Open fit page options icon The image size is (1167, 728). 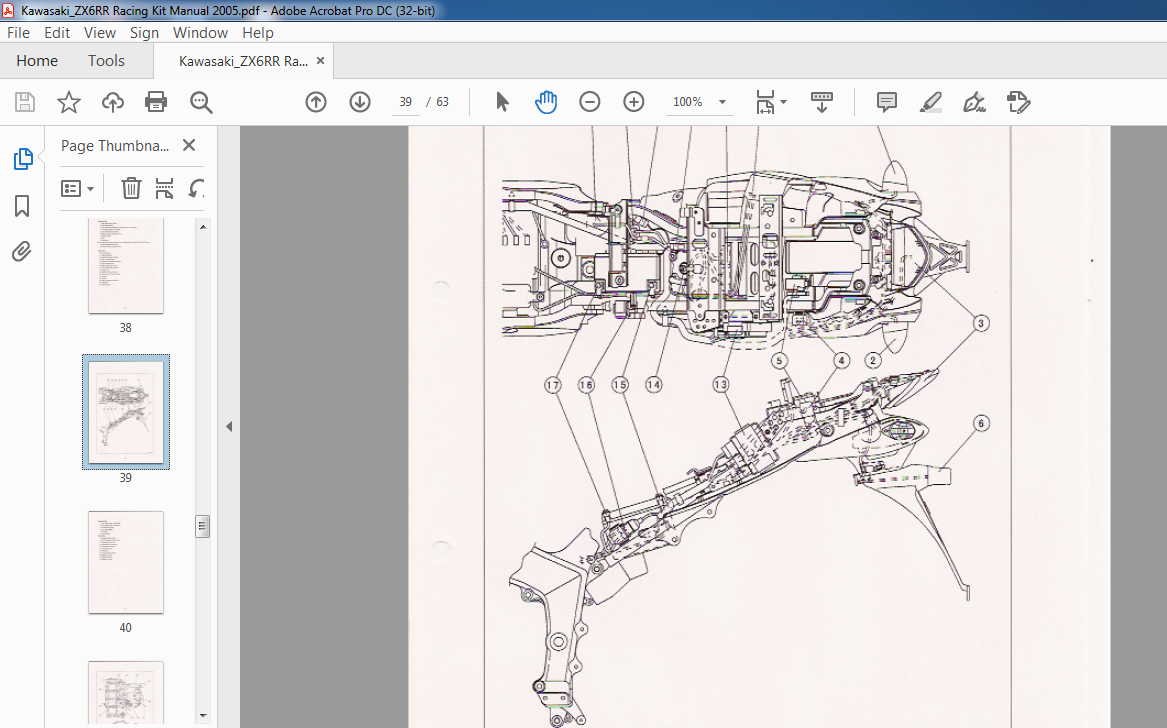click(765, 102)
